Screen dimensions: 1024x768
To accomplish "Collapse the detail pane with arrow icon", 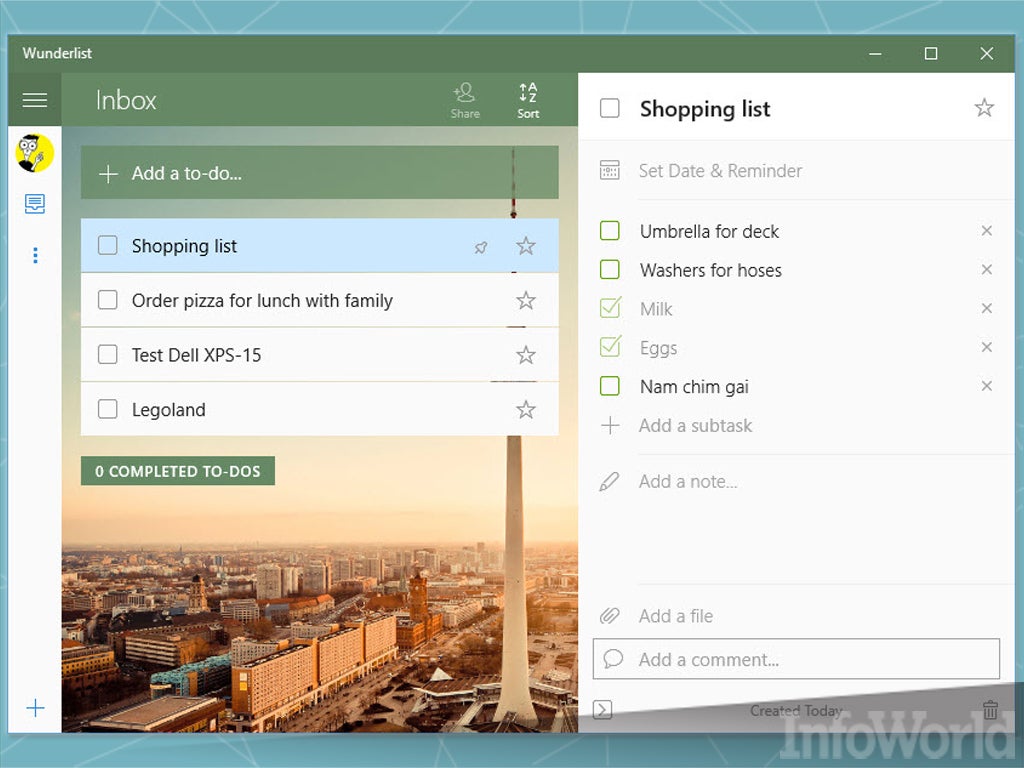I will (602, 710).
